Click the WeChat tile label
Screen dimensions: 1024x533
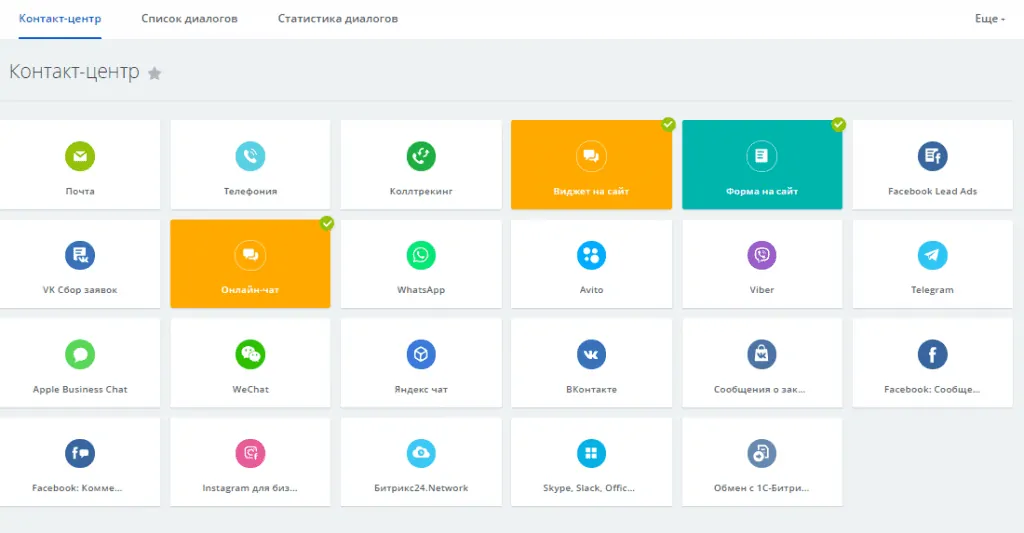point(250,389)
